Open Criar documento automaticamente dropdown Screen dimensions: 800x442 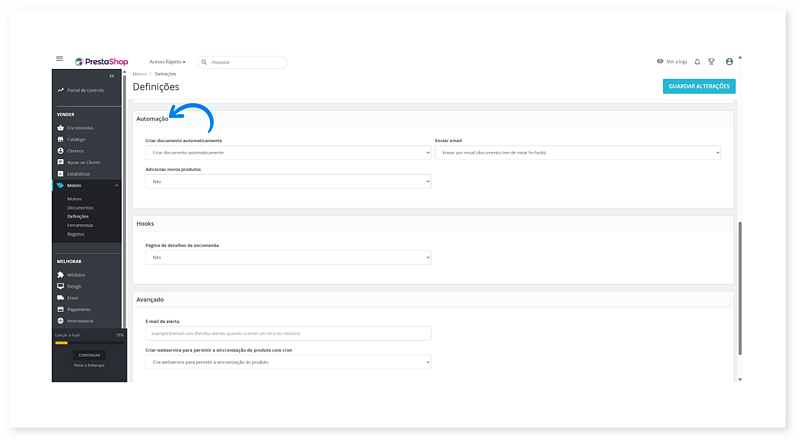coord(287,153)
